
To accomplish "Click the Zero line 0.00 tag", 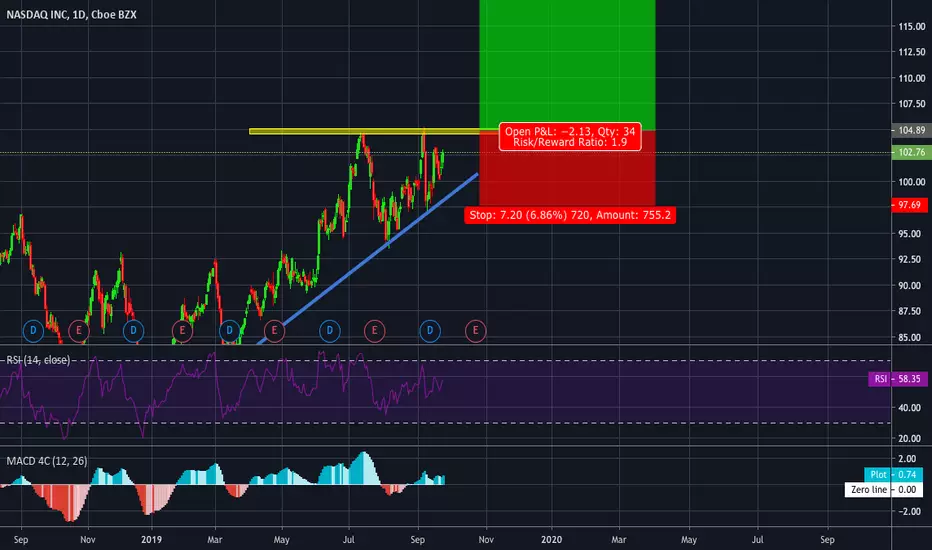I will [x=884, y=490].
